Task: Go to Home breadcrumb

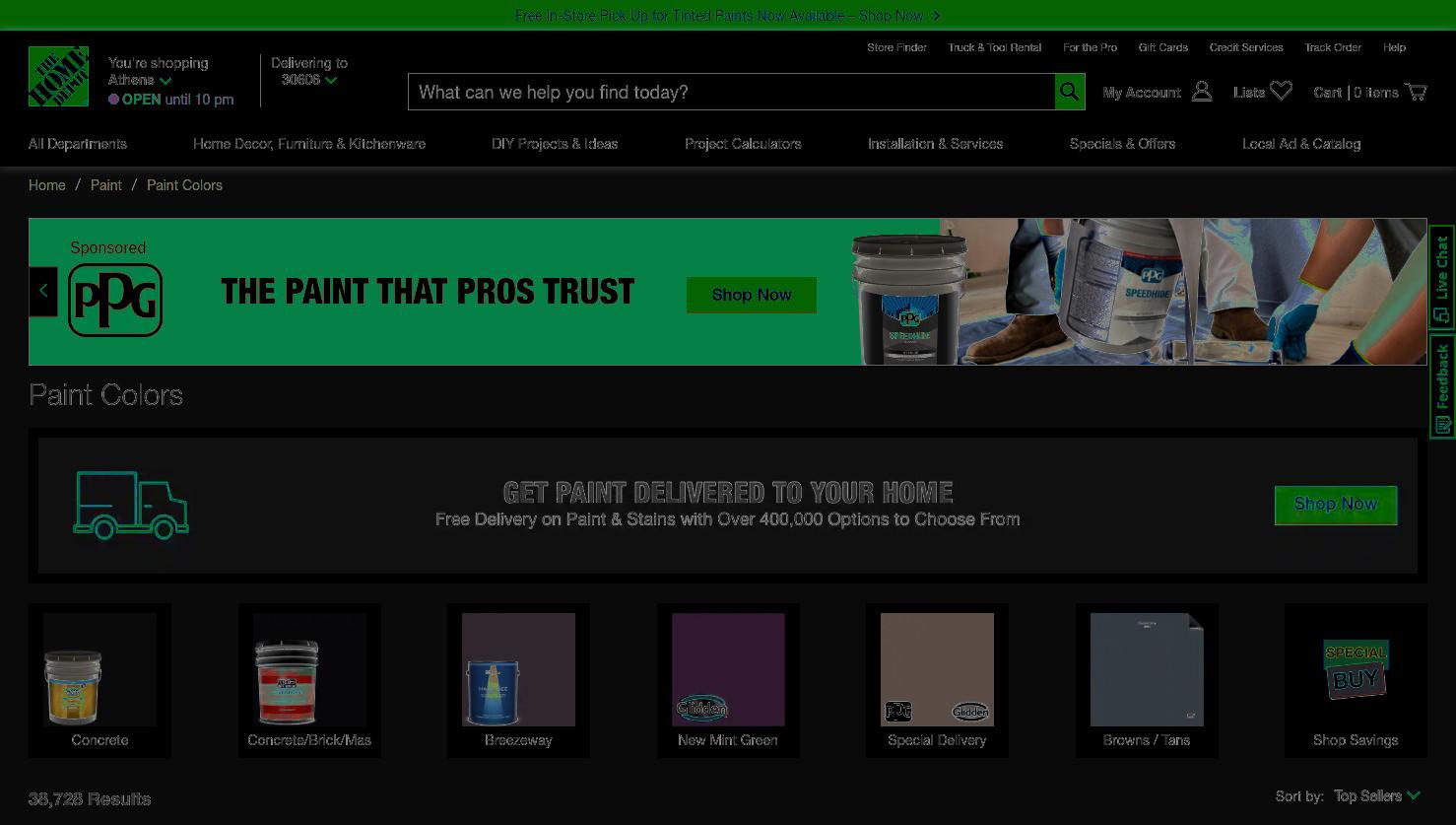Action: click(x=47, y=185)
